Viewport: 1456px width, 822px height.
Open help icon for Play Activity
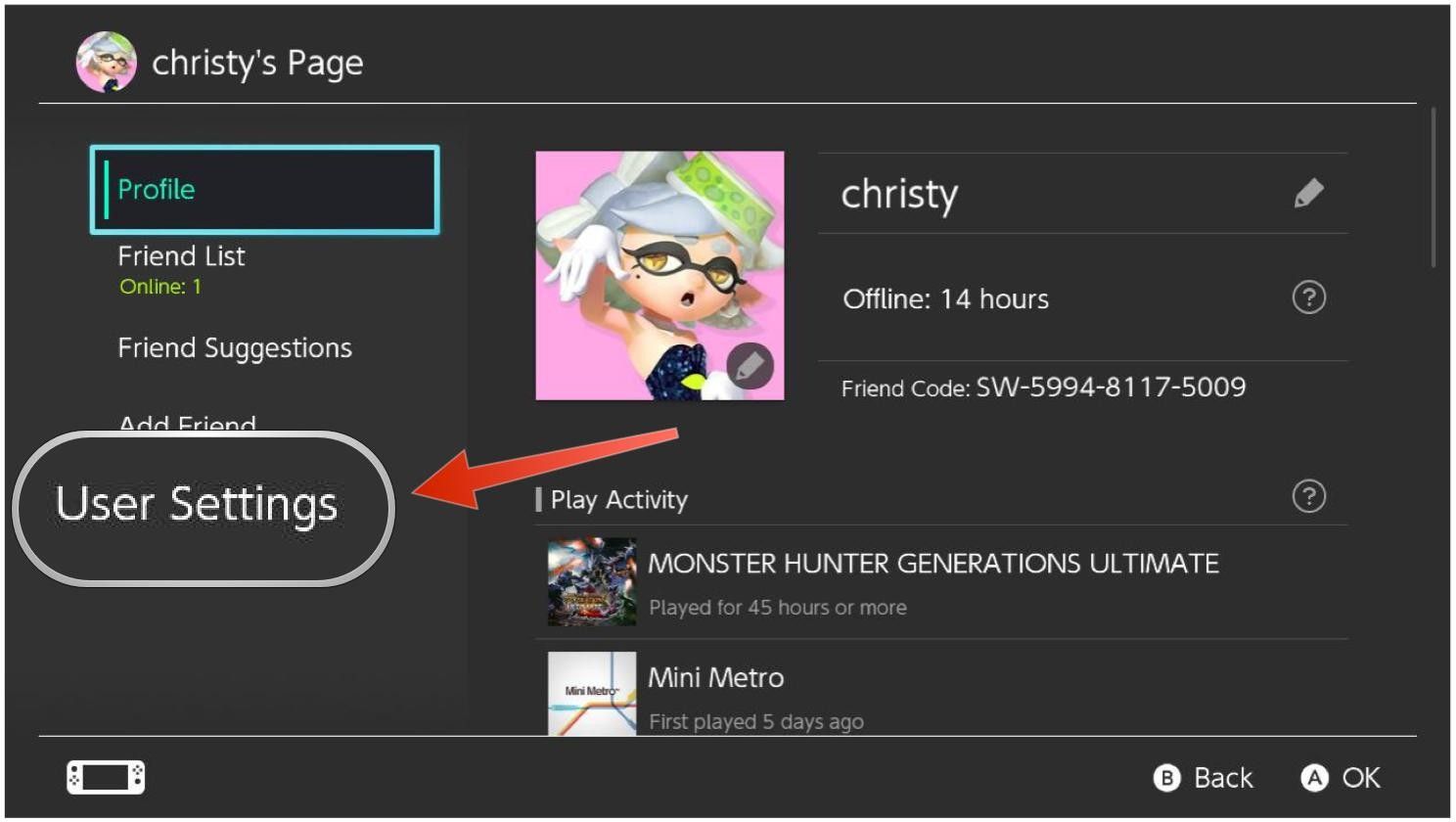point(1308,497)
